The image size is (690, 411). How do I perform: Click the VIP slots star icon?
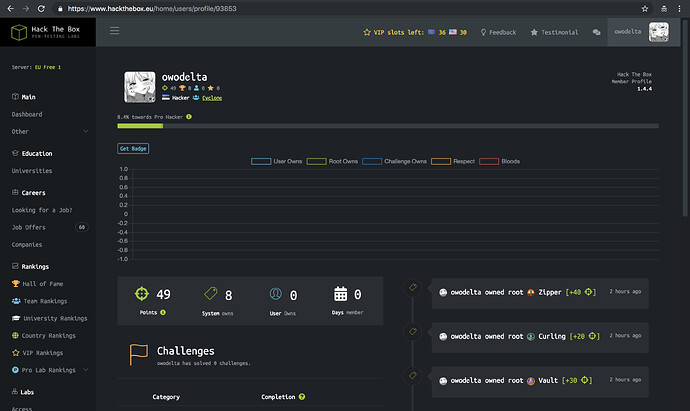(367, 32)
